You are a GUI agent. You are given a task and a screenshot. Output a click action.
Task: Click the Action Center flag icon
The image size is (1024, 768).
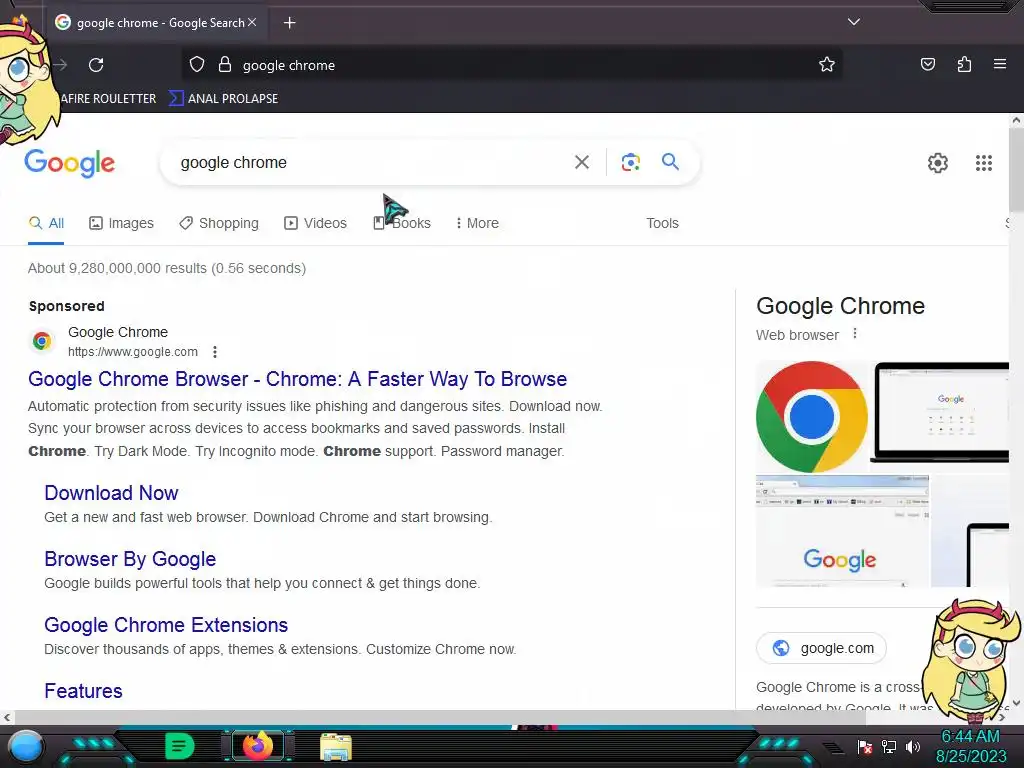(864, 746)
